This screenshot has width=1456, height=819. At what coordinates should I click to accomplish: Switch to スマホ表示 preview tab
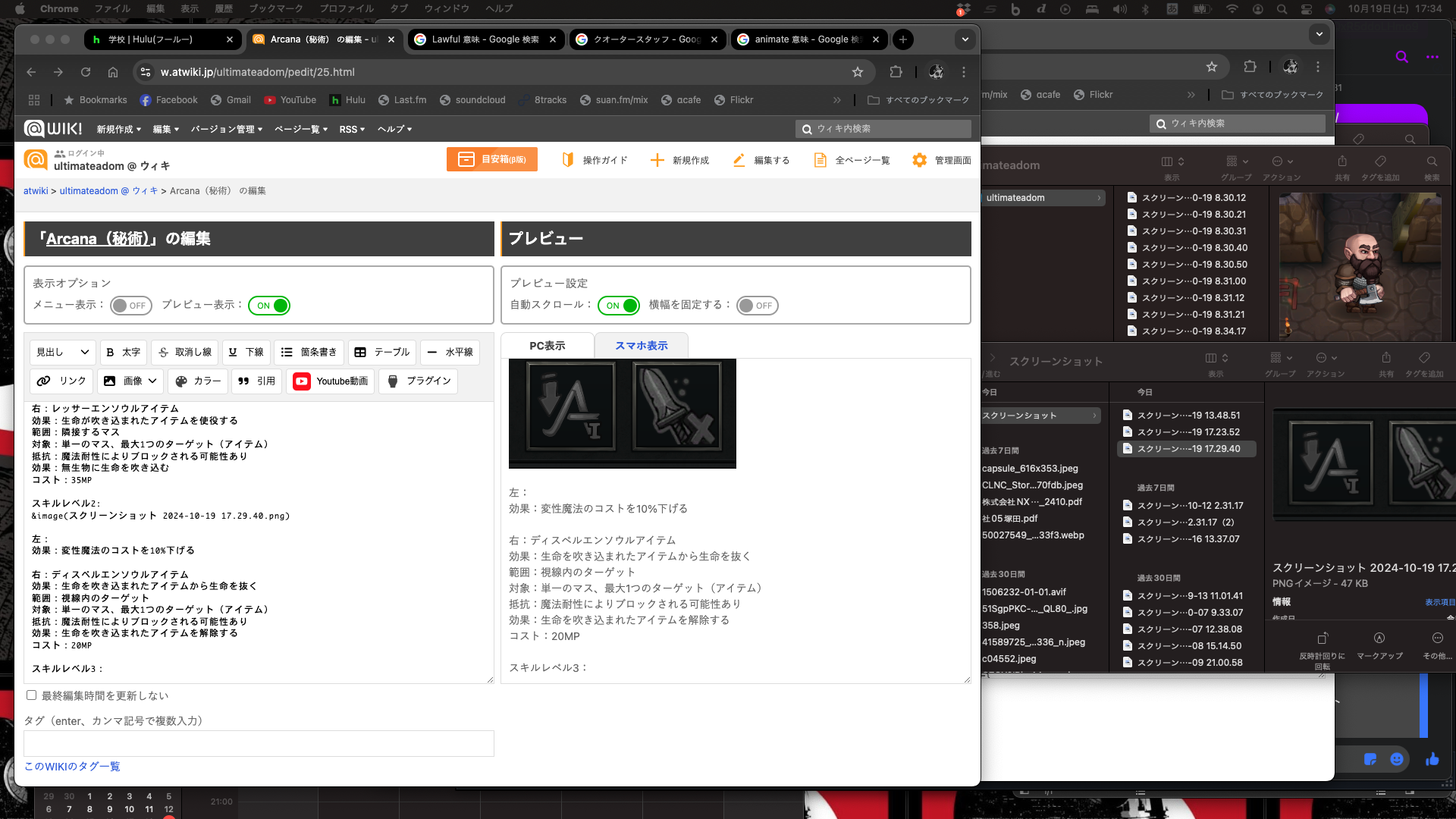(642, 346)
